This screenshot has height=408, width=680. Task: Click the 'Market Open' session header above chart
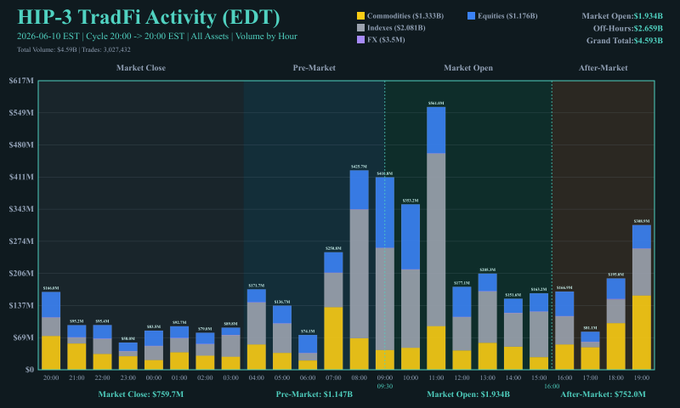pos(468,68)
